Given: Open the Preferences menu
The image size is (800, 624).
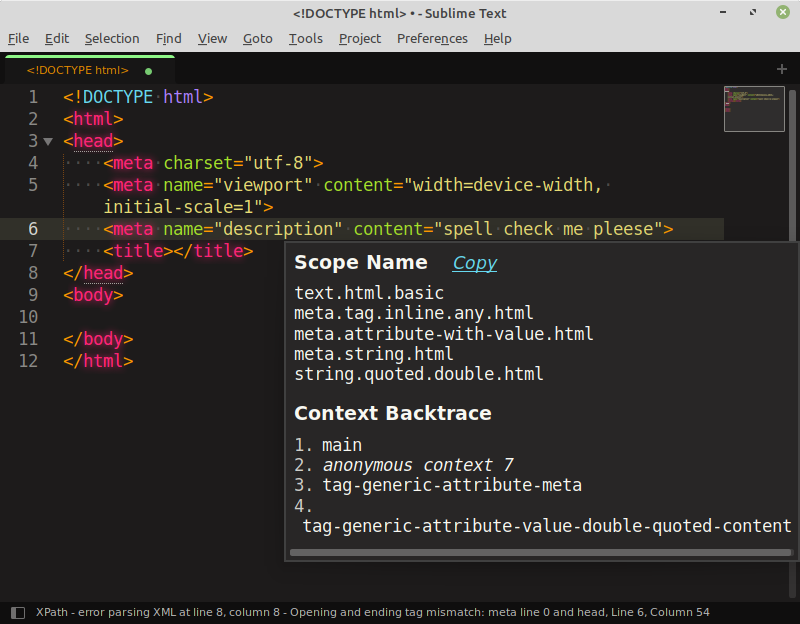Looking at the screenshot, I should (432, 39).
